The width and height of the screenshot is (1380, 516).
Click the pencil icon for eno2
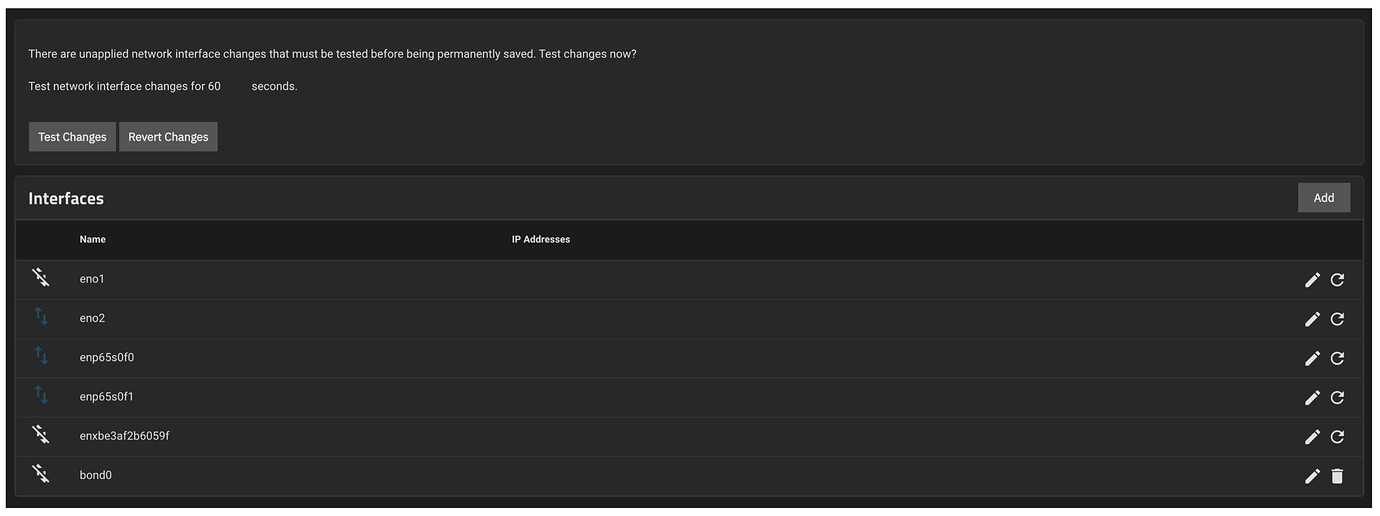(x=1313, y=319)
